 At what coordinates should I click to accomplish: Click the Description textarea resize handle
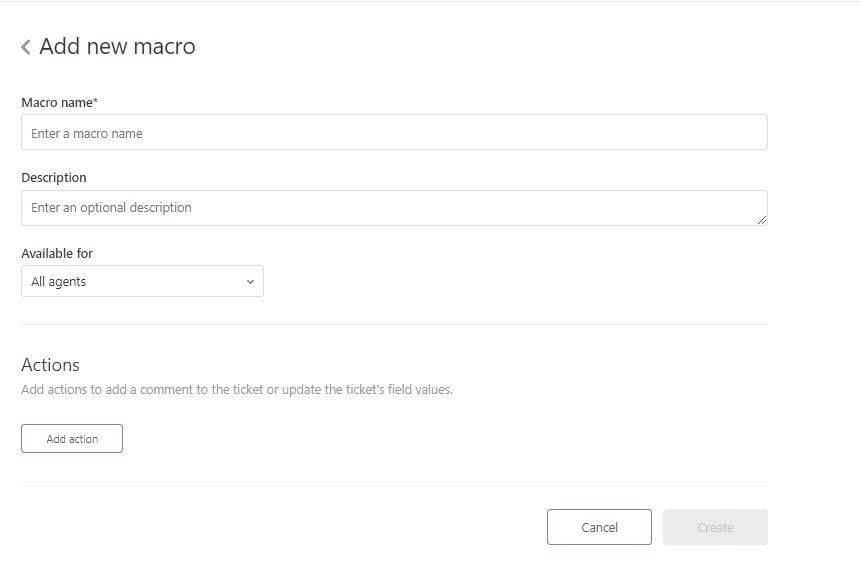pyautogui.click(x=761, y=219)
